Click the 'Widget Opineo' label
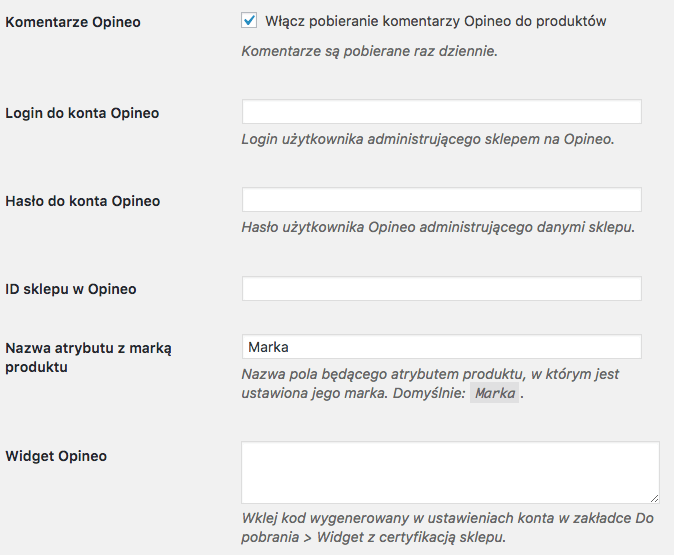Image resolution: width=674 pixels, height=555 pixels. [56, 456]
